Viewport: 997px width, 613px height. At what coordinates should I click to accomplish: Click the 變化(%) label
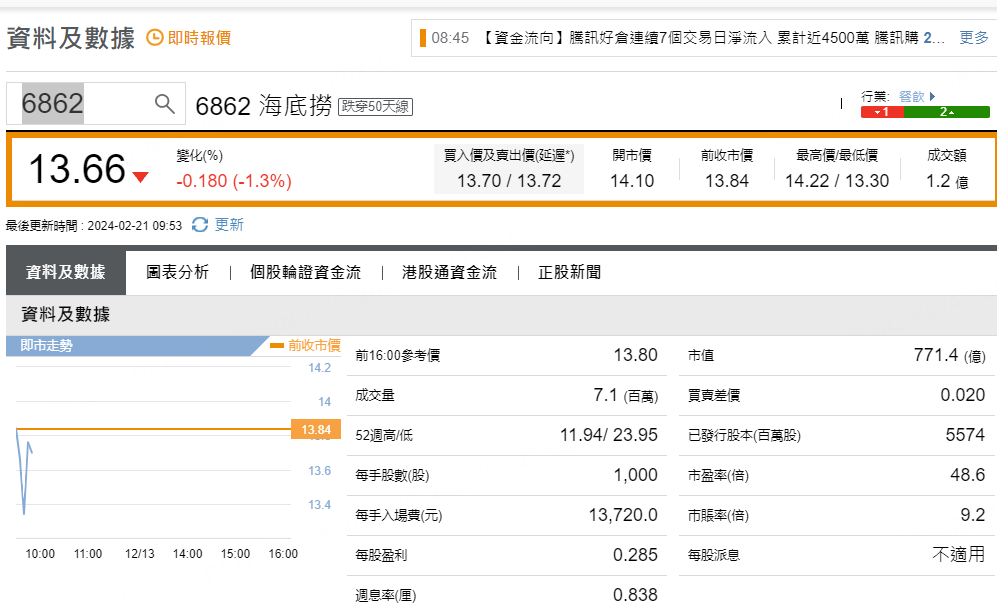pyautogui.click(x=200, y=155)
